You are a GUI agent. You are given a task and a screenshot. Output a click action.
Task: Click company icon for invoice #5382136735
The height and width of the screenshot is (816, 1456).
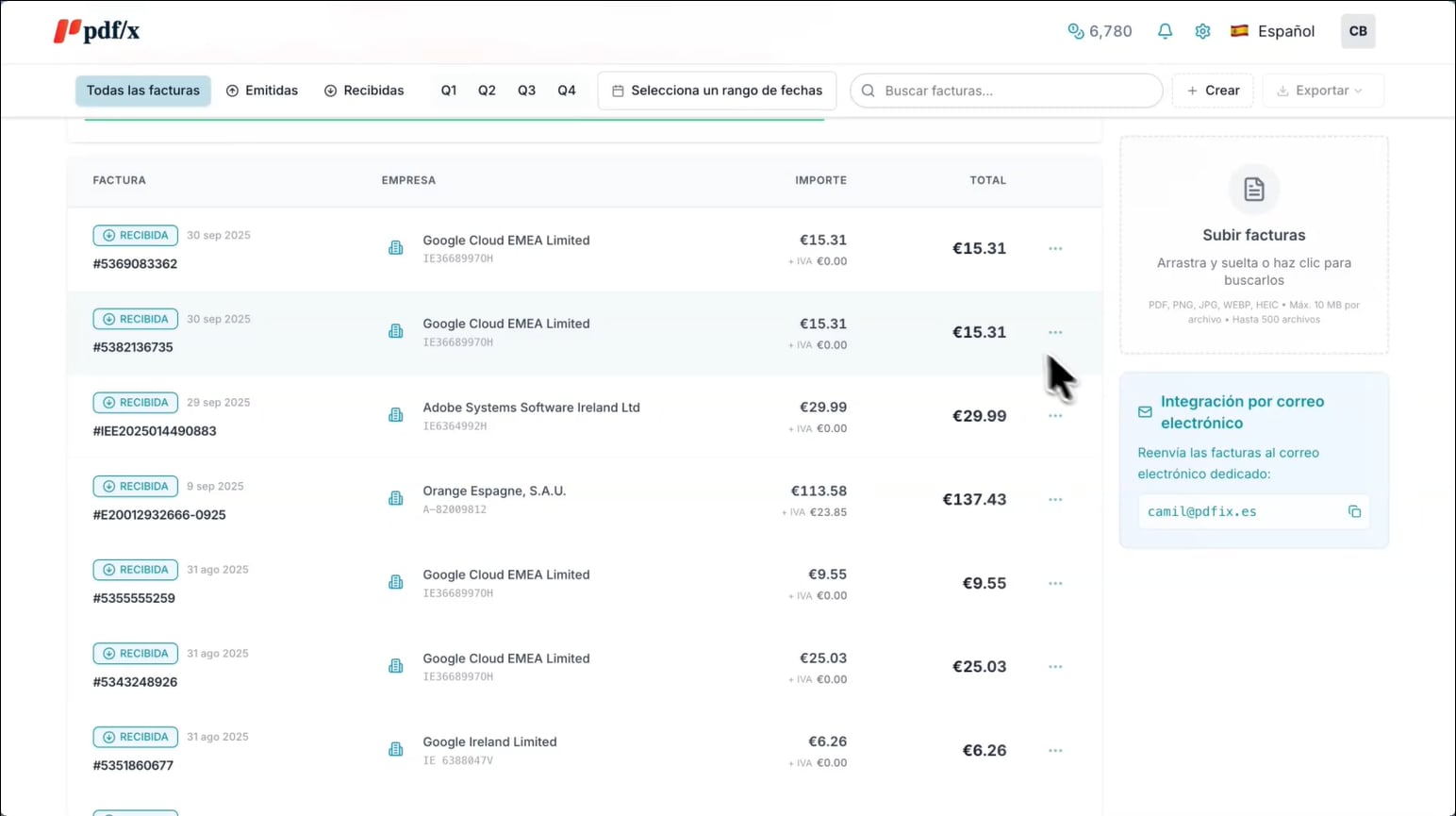396,331
